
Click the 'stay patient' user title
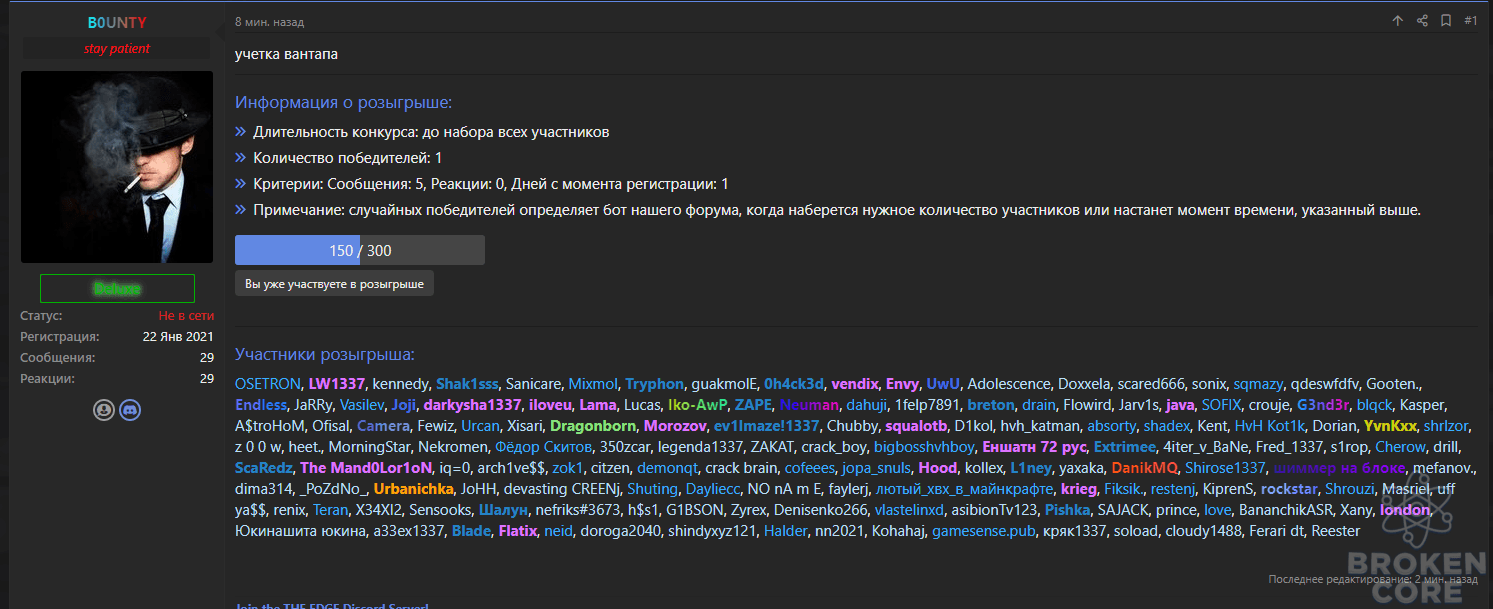tap(117, 49)
